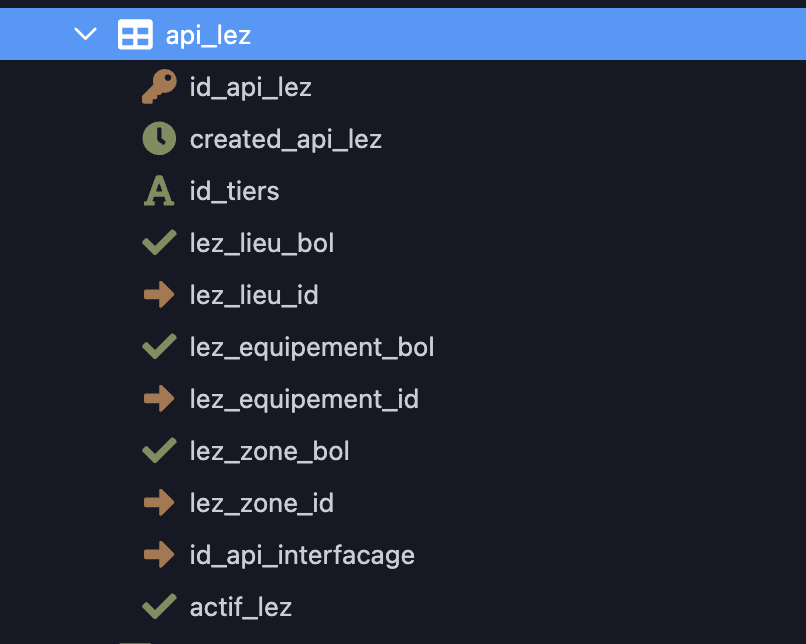Click the boolean checkmark icon for lez_lieu_bol

coord(159,243)
